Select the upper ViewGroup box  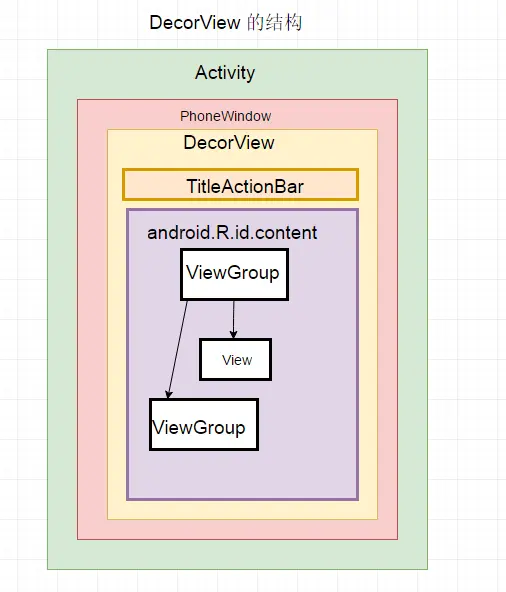234,274
